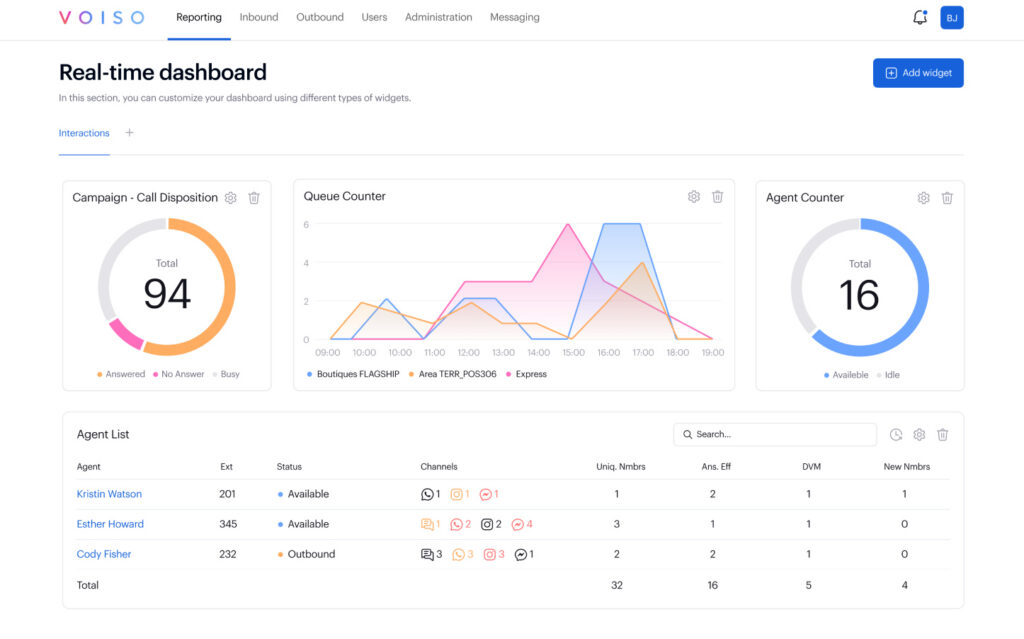Viewport: 1024px width, 639px height.
Task: Open Agent List settings gear
Action: (919, 434)
